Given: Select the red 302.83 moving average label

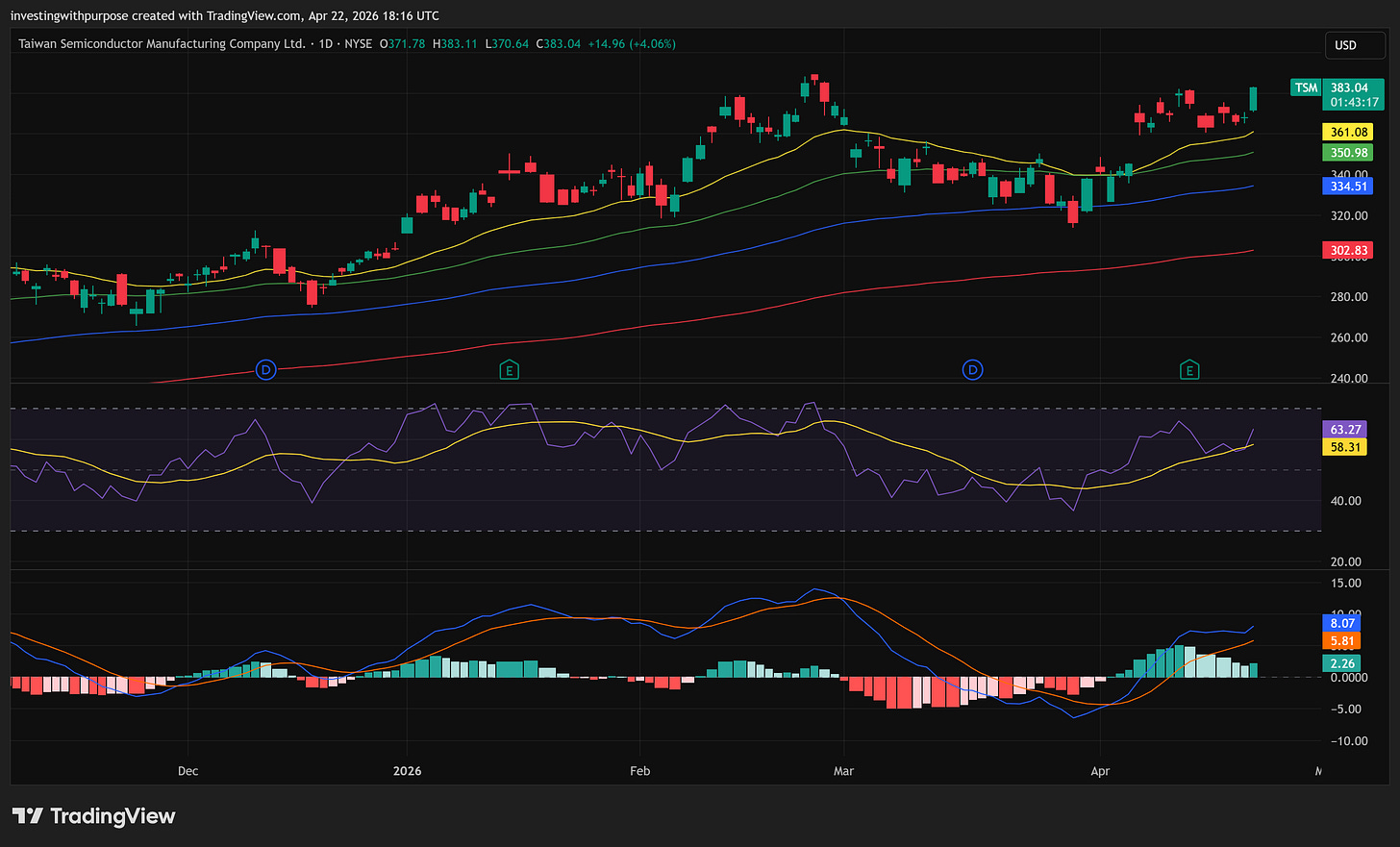Looking at the screenshot, I should click(x=1349, y=251).
